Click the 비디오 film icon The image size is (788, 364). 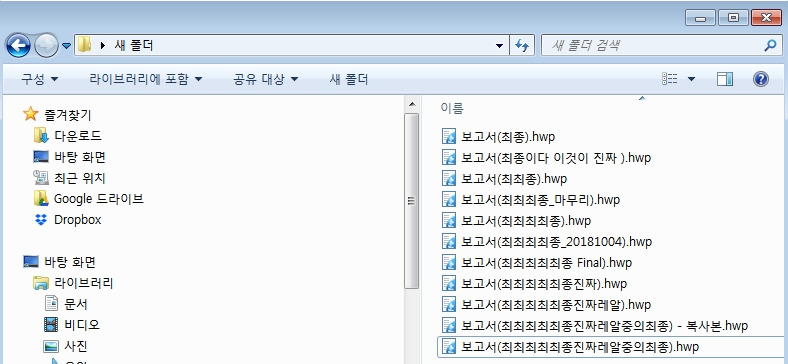51,325
